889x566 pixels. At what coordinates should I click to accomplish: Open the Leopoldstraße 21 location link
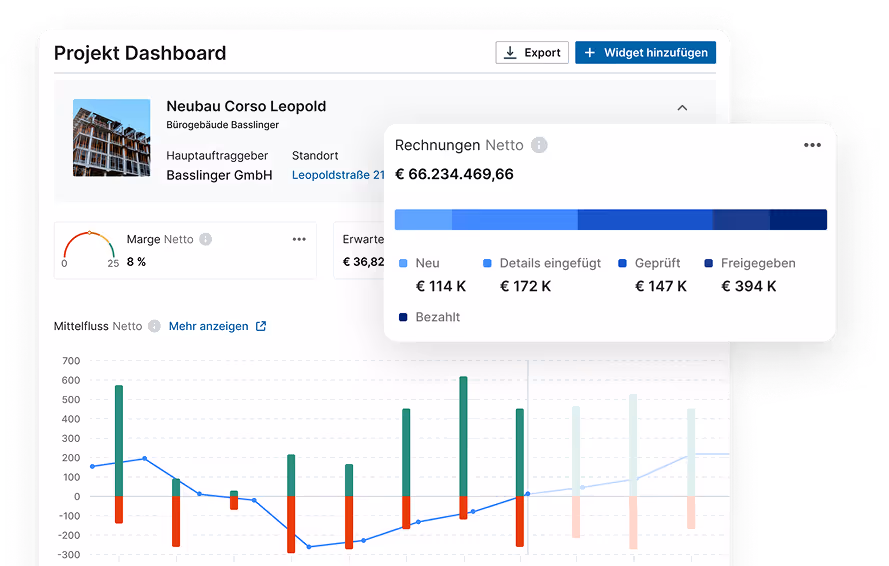[x=338, y=175]
